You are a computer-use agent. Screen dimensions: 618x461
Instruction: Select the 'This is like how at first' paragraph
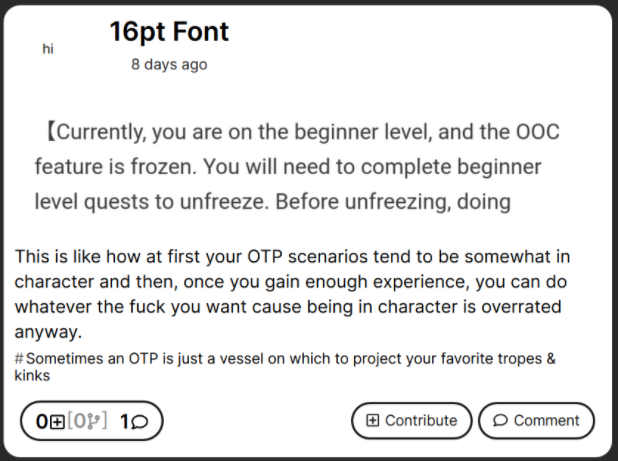[292, 294]
